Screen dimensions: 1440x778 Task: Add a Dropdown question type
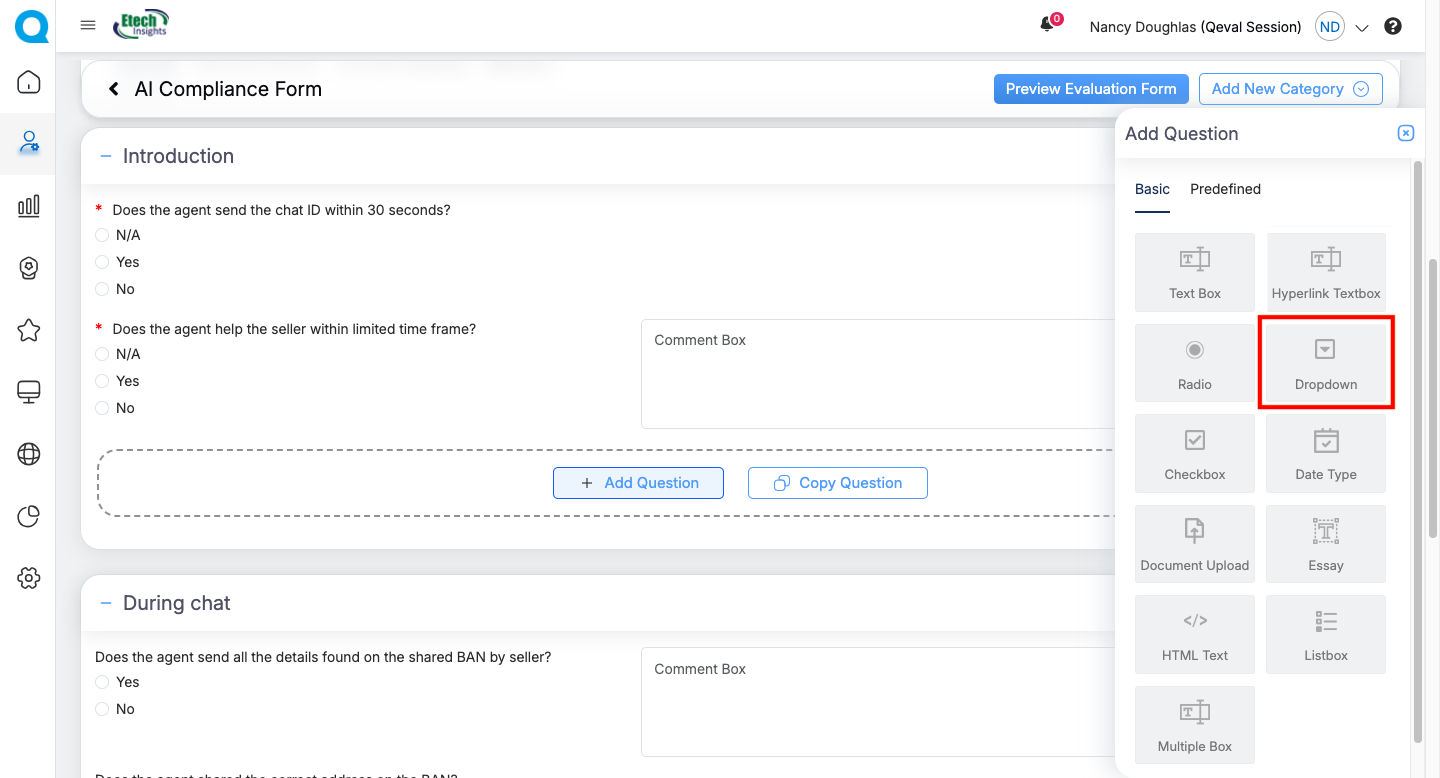point(1325,363)
